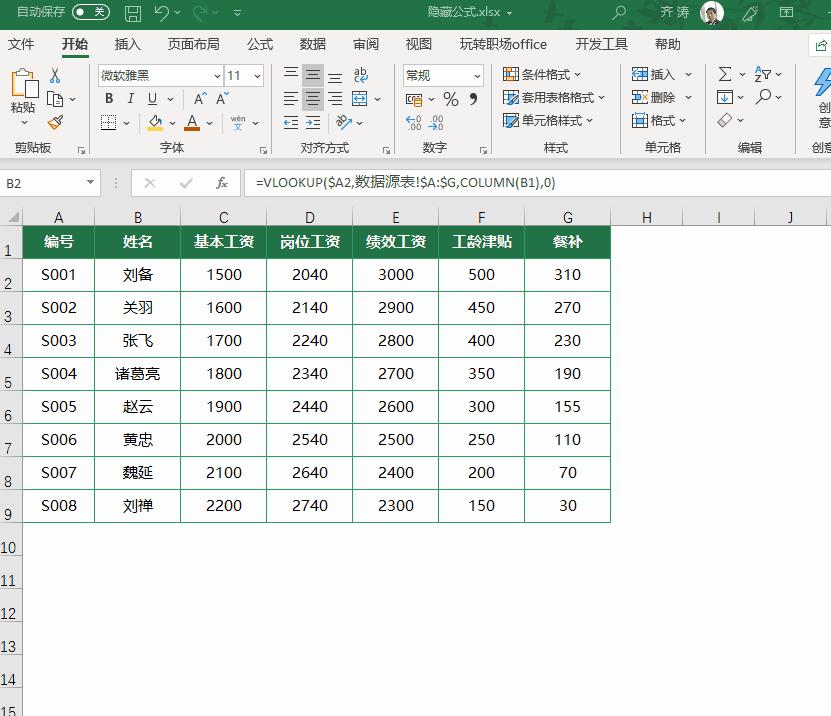Click the increase decimal places icon
831x716 pixels.
(x=412, y=121)
